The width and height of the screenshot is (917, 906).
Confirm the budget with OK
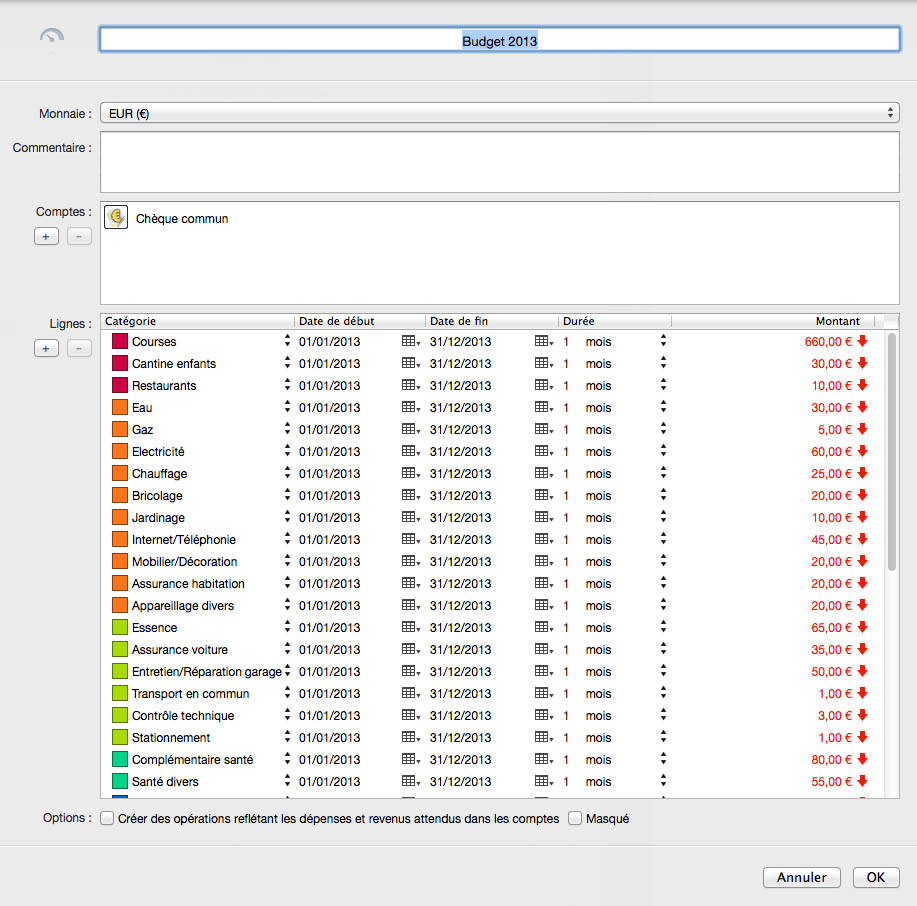[x=875, y=877]
